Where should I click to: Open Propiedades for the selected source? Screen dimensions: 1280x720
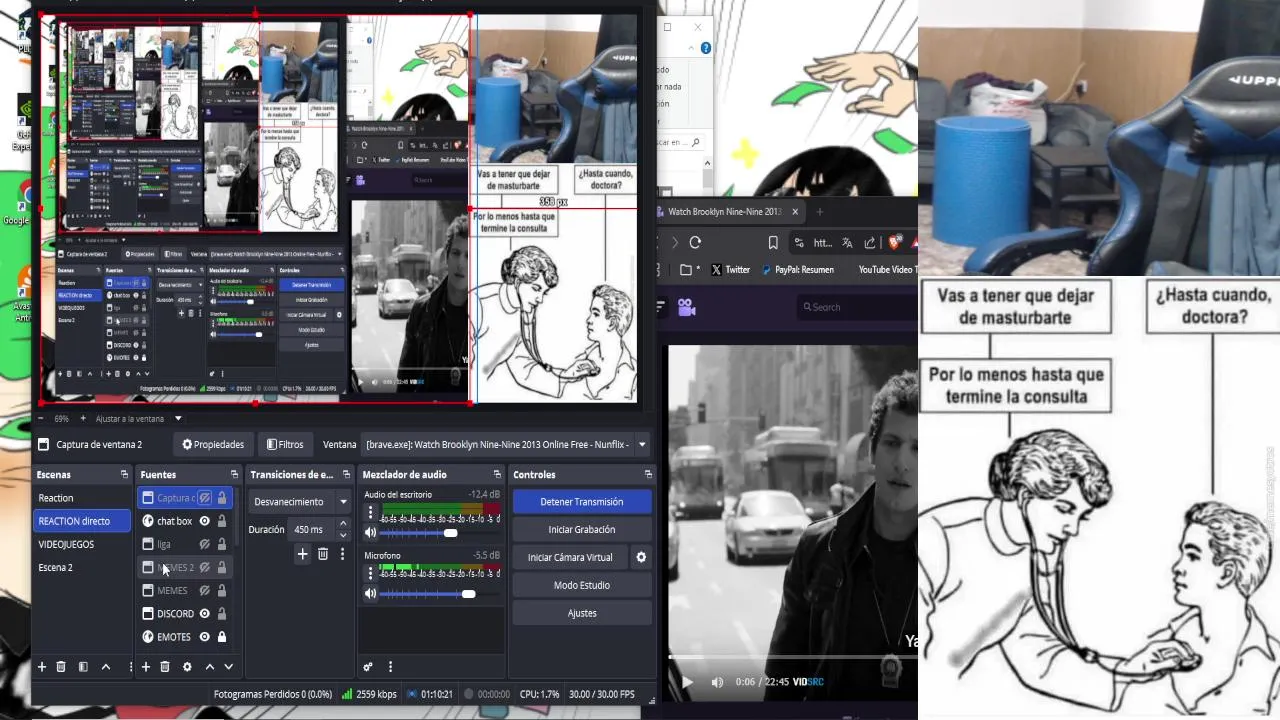coord(213,445)
